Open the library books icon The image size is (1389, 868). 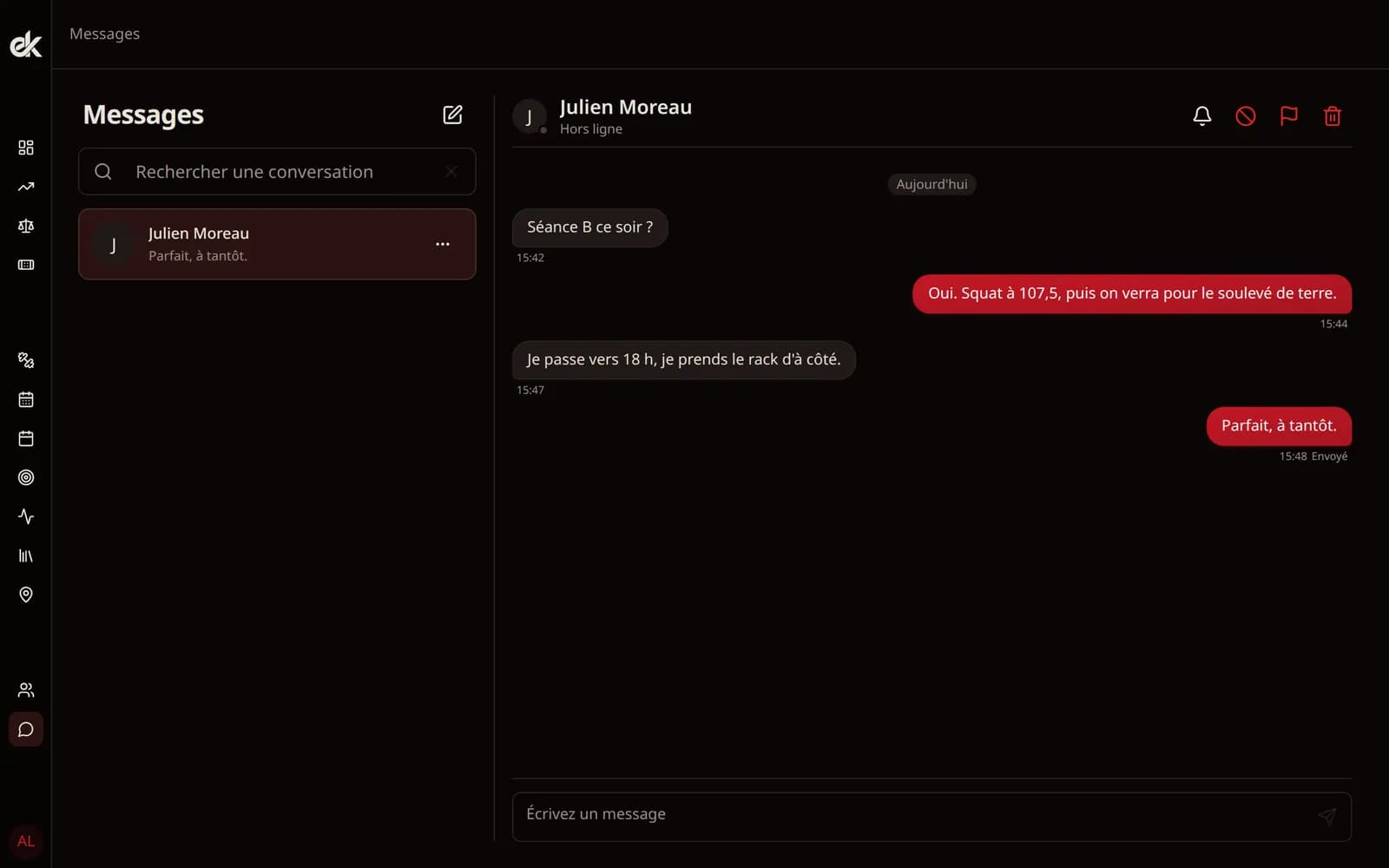[x=26, y=556]
